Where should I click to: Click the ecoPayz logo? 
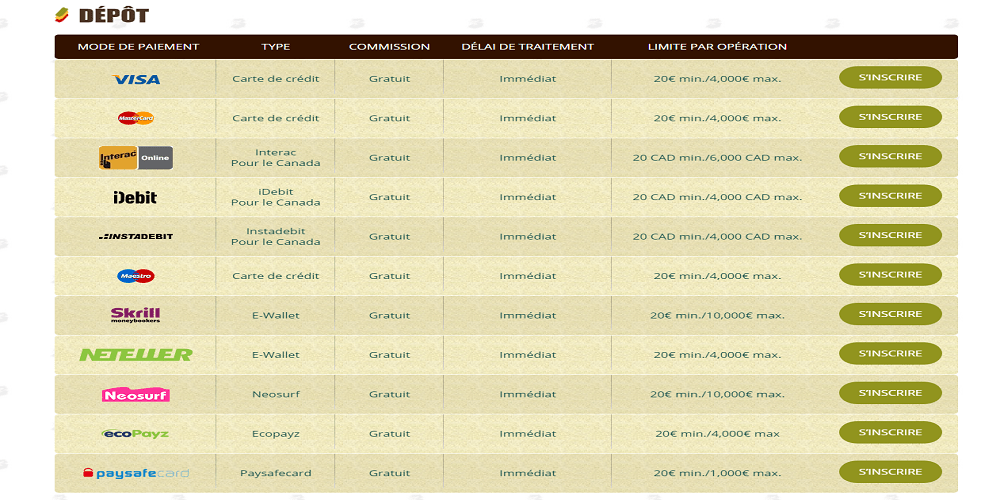(x=135, y=434)
